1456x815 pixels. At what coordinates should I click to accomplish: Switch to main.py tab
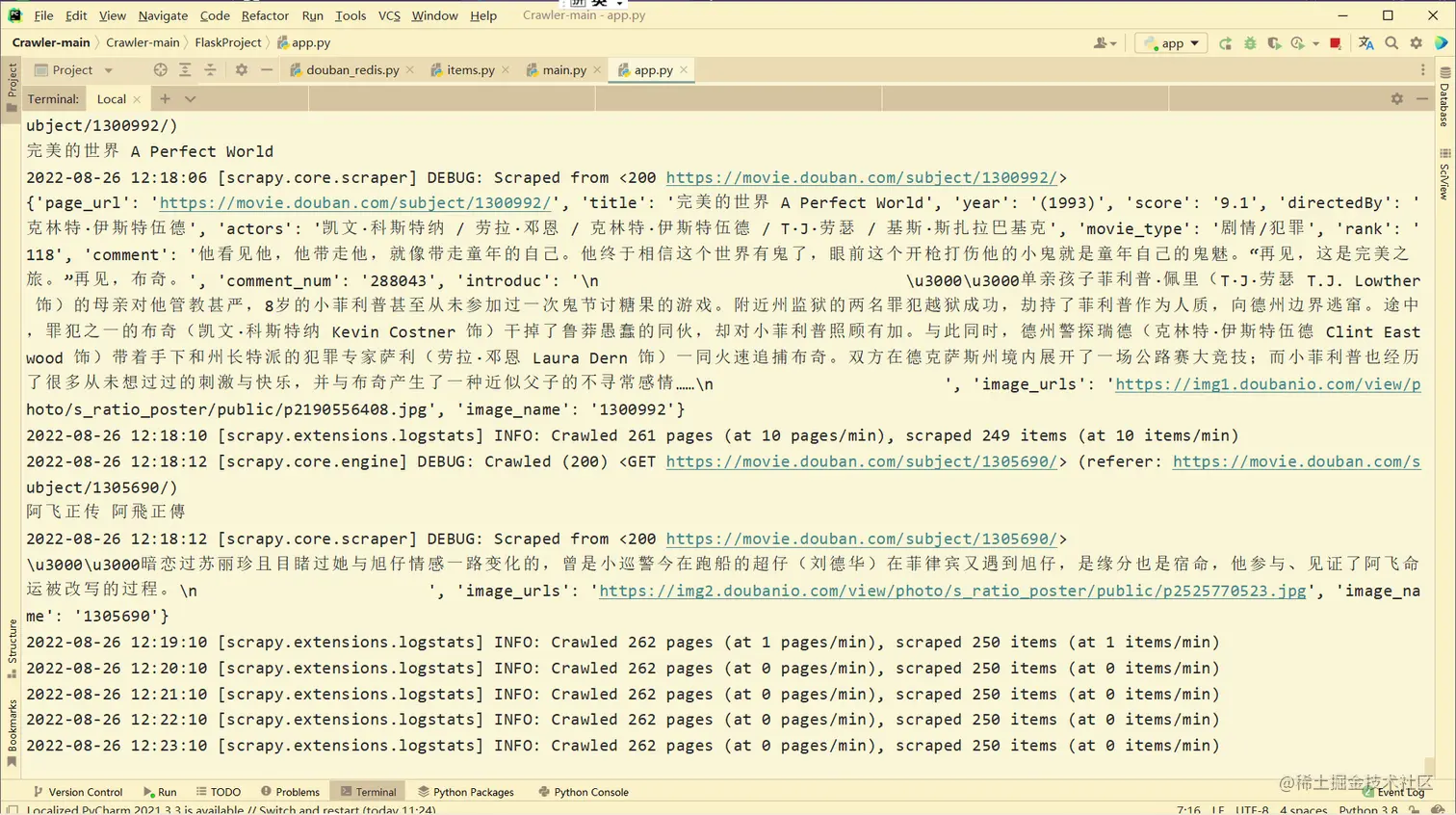(x=564, y=70)
